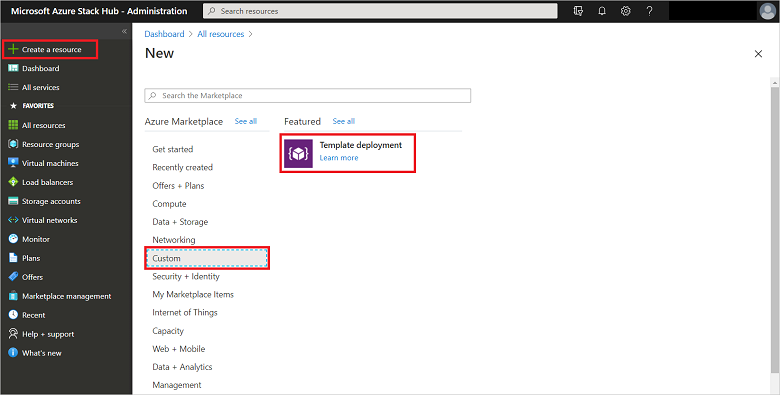Click Create a resource

tap(50, 50)
